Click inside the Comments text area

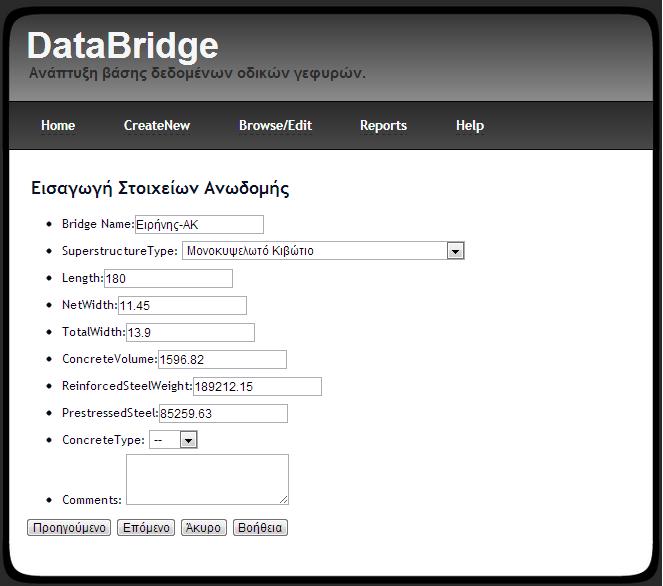click(207, 479)
